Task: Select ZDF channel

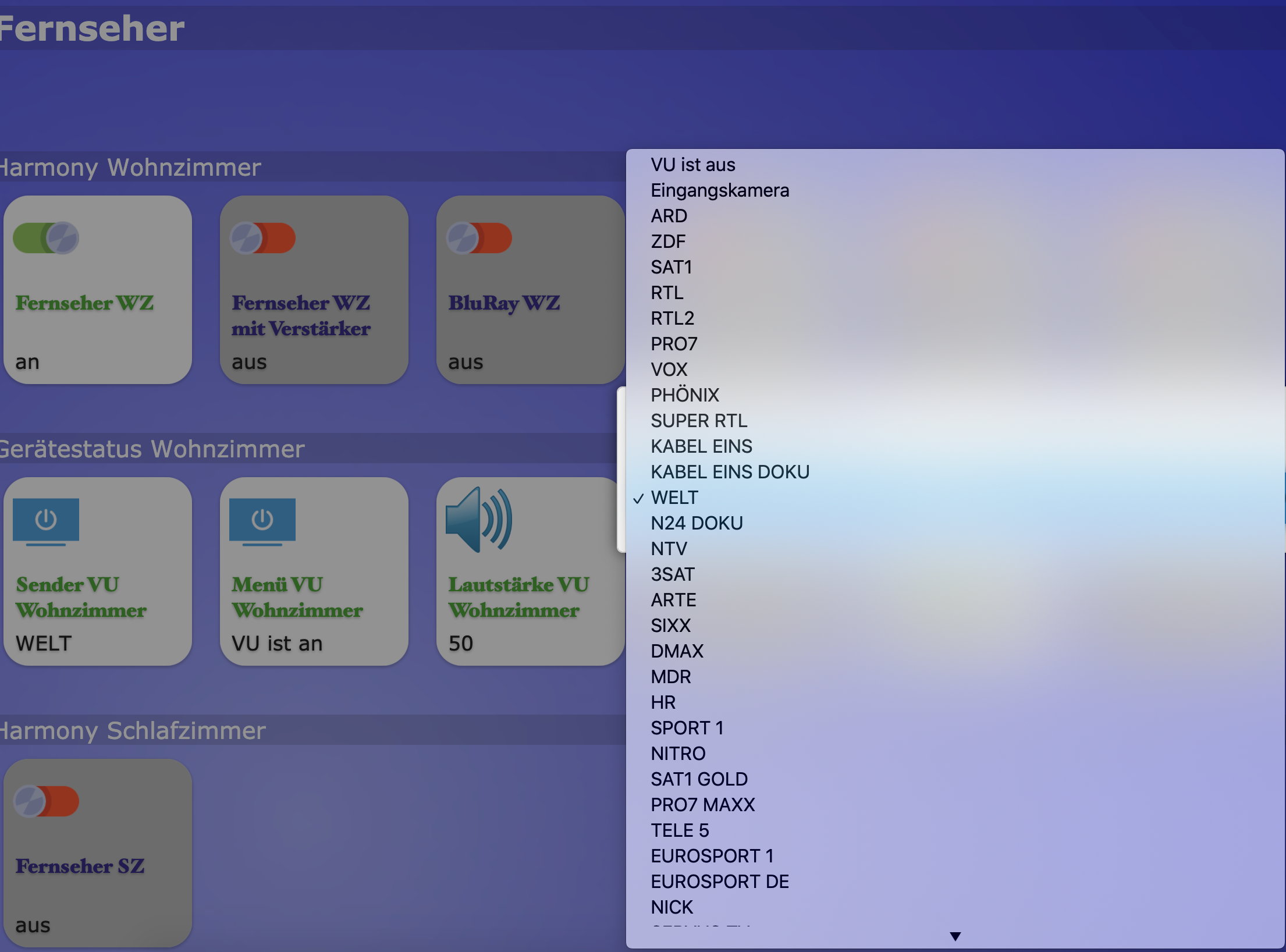Action: [955, 241]
